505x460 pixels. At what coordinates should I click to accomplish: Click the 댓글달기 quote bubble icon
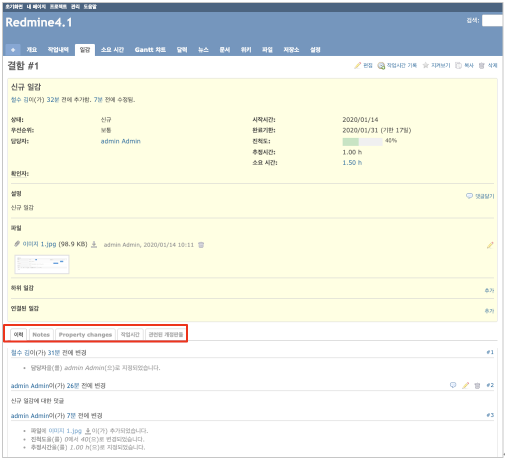(x=469, y=196)
